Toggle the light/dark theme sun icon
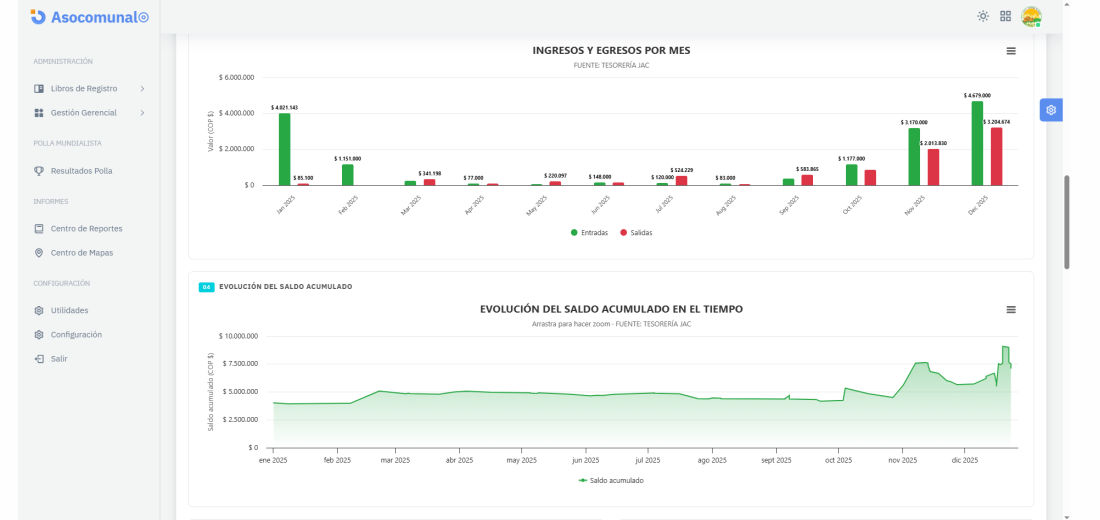Screen dimensions: 1100x520 (x=983, y=16)
